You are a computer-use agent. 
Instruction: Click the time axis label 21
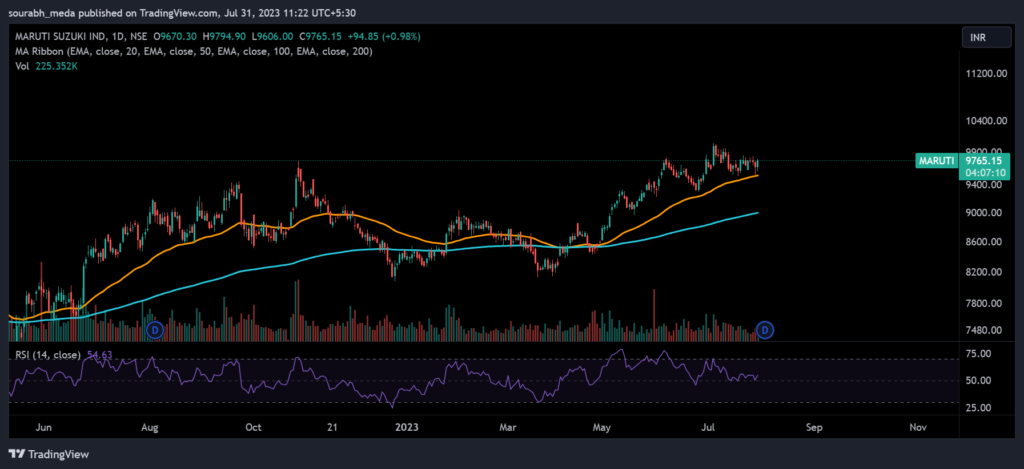point(332,428)
